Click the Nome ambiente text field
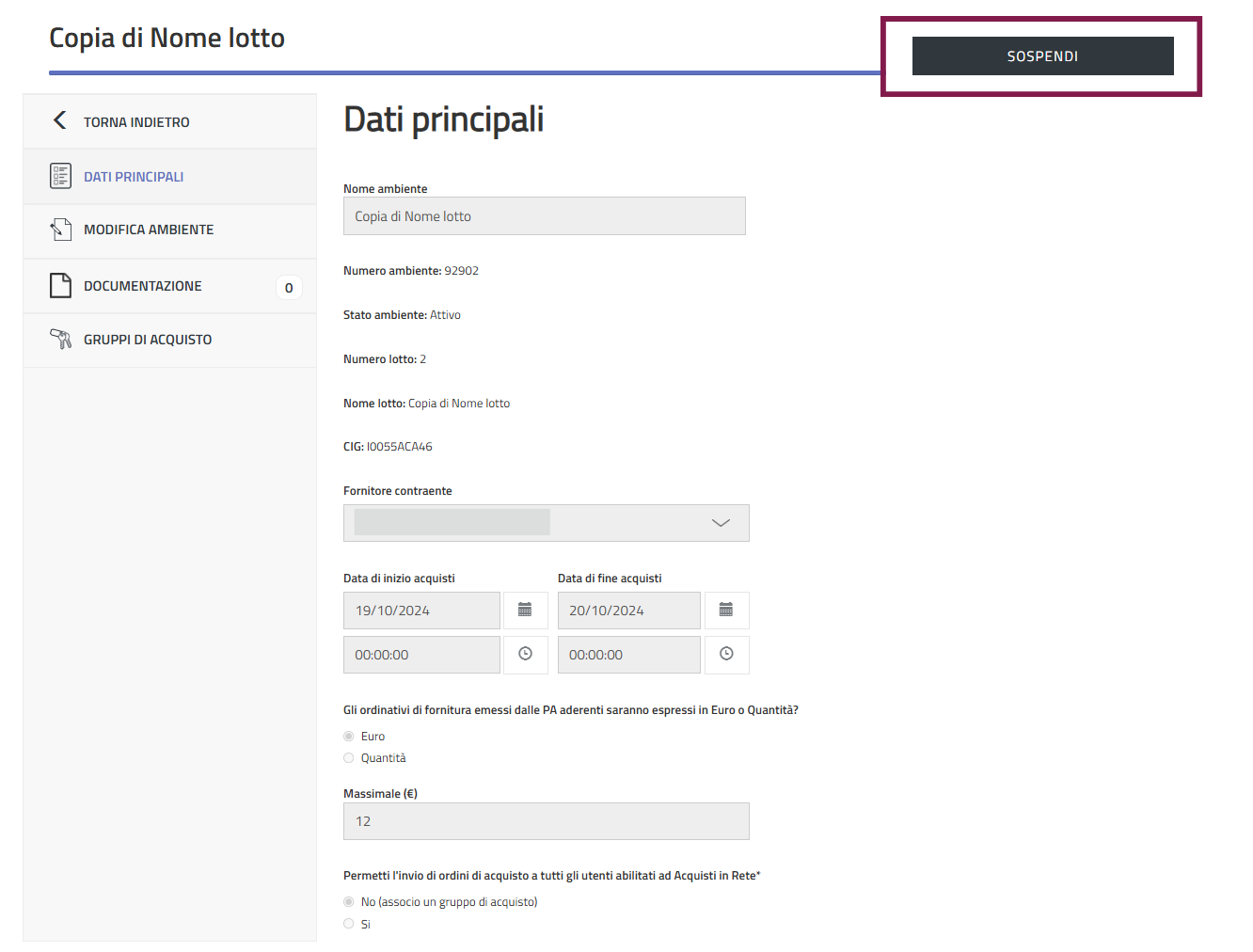Viewport: 1253px width, 952px height. 544,216
